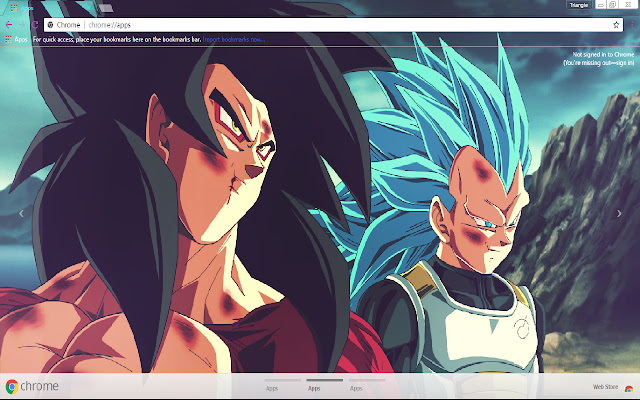This screenshot has height=400, width=640.
Task: Bookmark this page with the star
Action: 616,25
